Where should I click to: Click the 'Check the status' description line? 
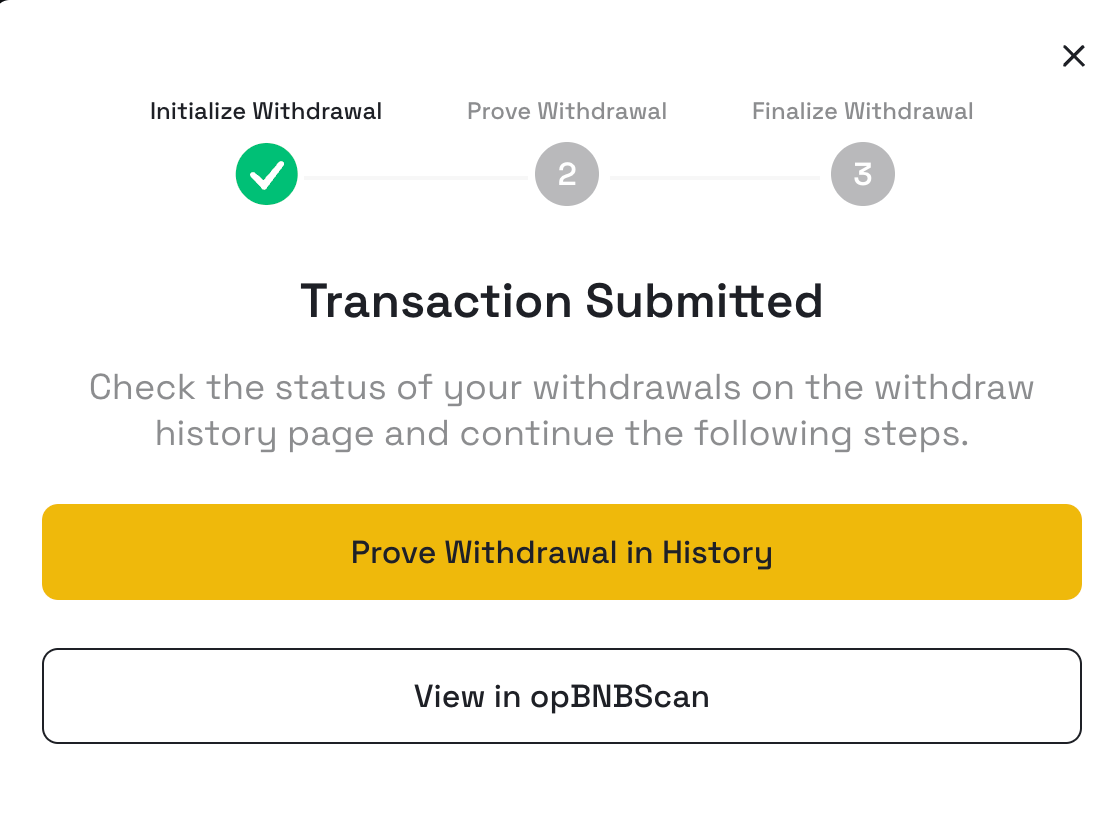point(562,388)
